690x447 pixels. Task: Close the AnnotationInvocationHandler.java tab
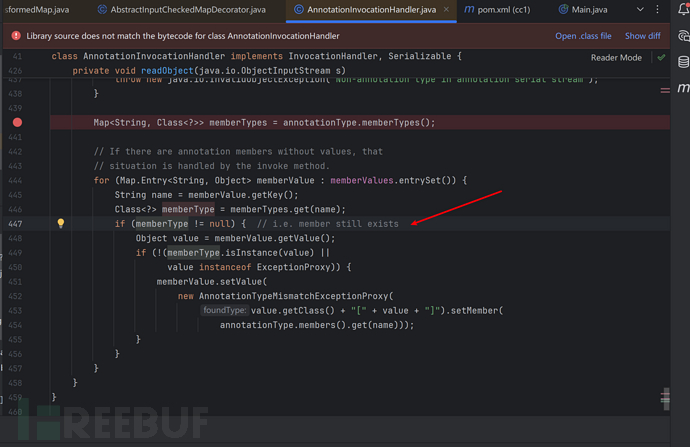[446, 9]
